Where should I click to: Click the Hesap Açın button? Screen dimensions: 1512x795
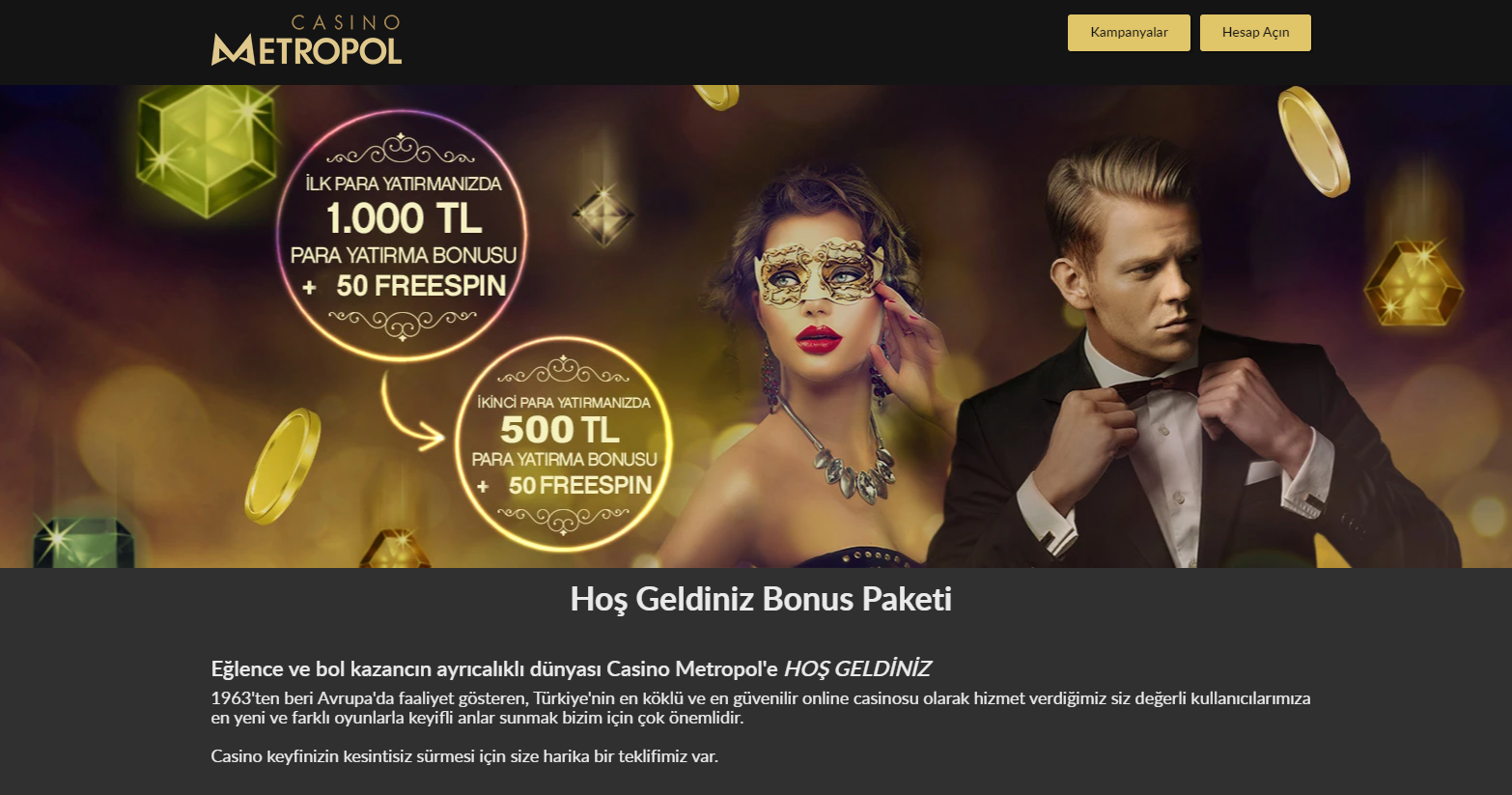[x=1255, y=33]
